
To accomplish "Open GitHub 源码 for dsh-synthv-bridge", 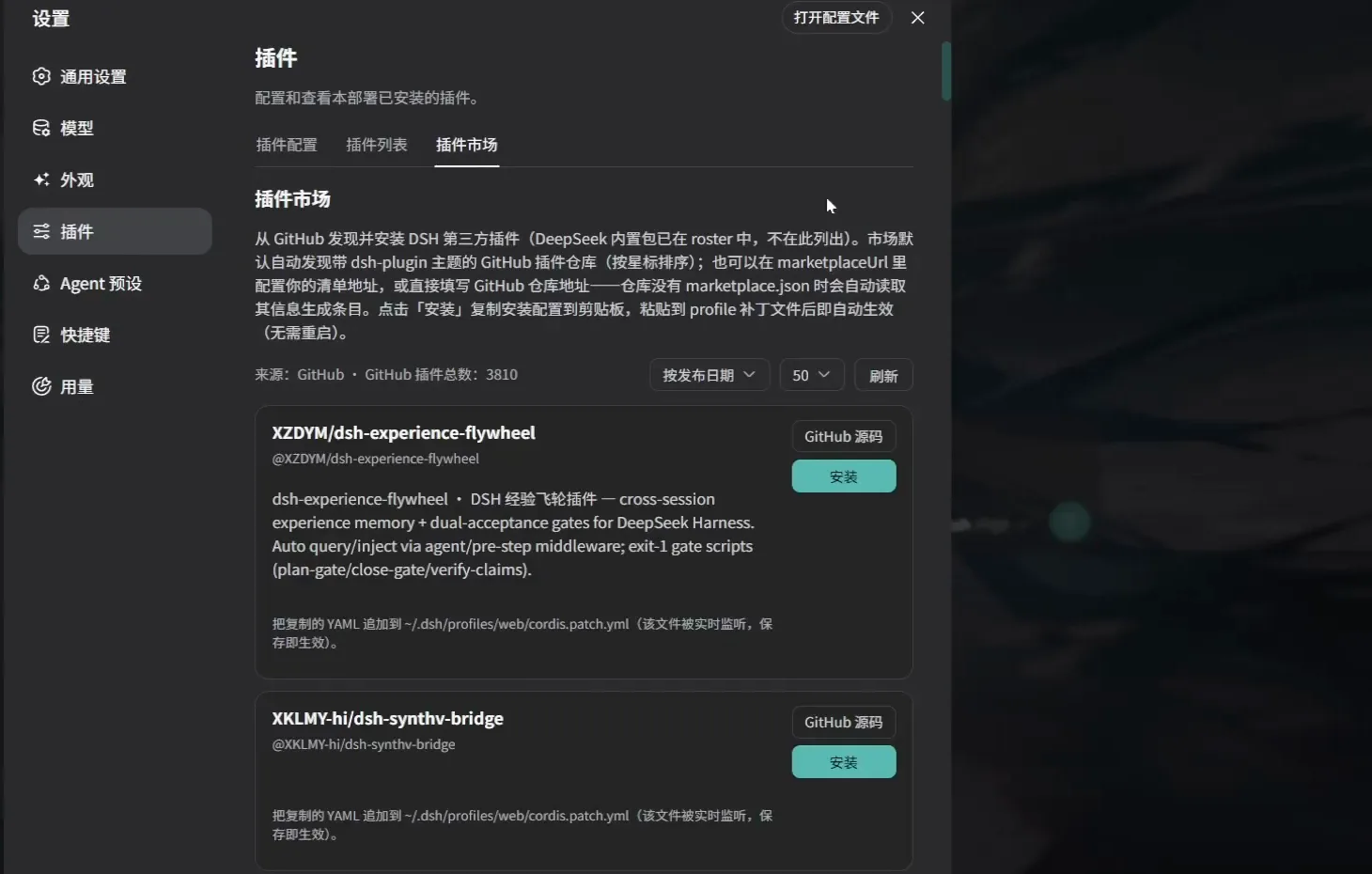I will tap(844, 722).
